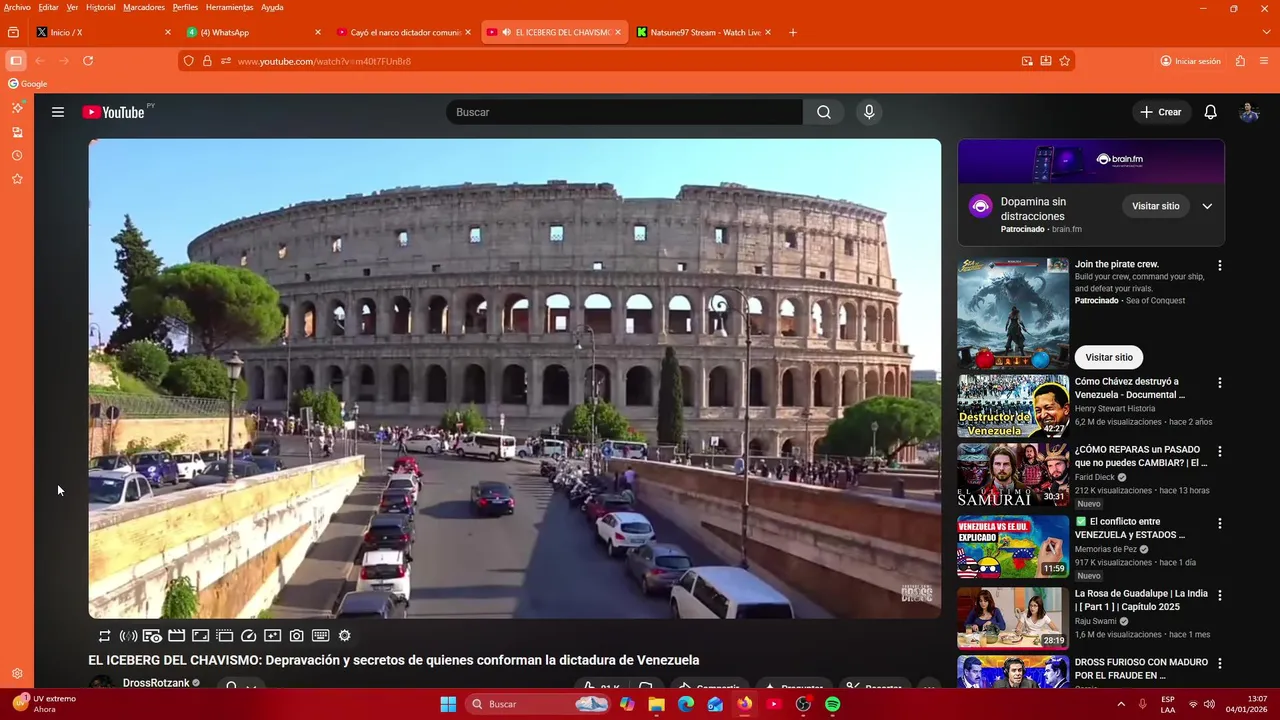Show keyboard shortcuts icon under the video
Screen dimensions: 1280x720
tap(321, 636)
